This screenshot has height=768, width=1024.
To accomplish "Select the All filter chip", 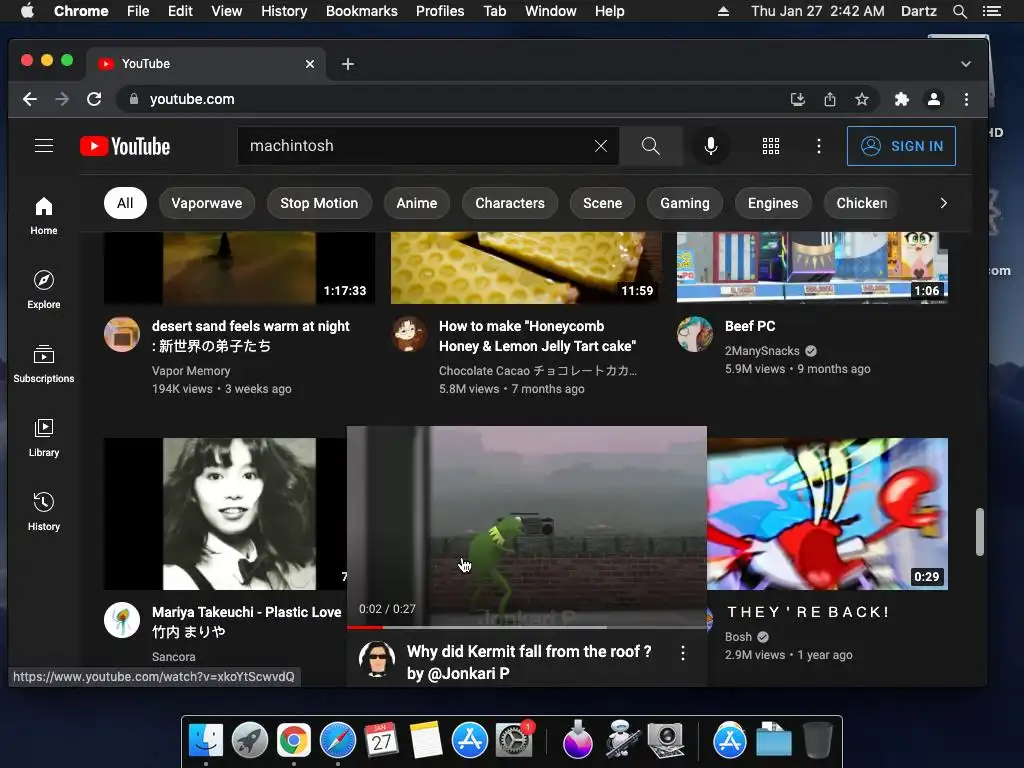I will [x=125, y=203].
